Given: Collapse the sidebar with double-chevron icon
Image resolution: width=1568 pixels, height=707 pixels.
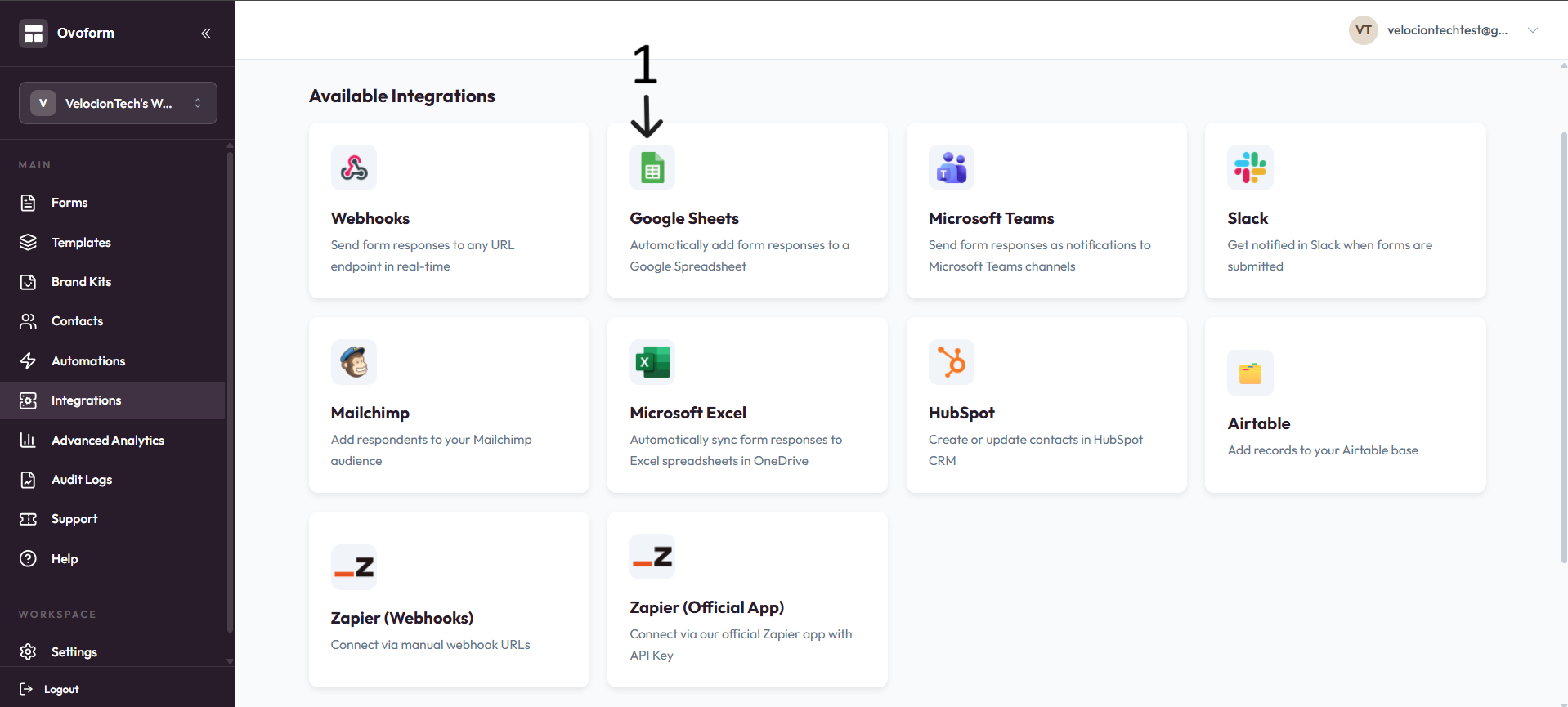Looking at the screenshot, I should click(206, 34).
